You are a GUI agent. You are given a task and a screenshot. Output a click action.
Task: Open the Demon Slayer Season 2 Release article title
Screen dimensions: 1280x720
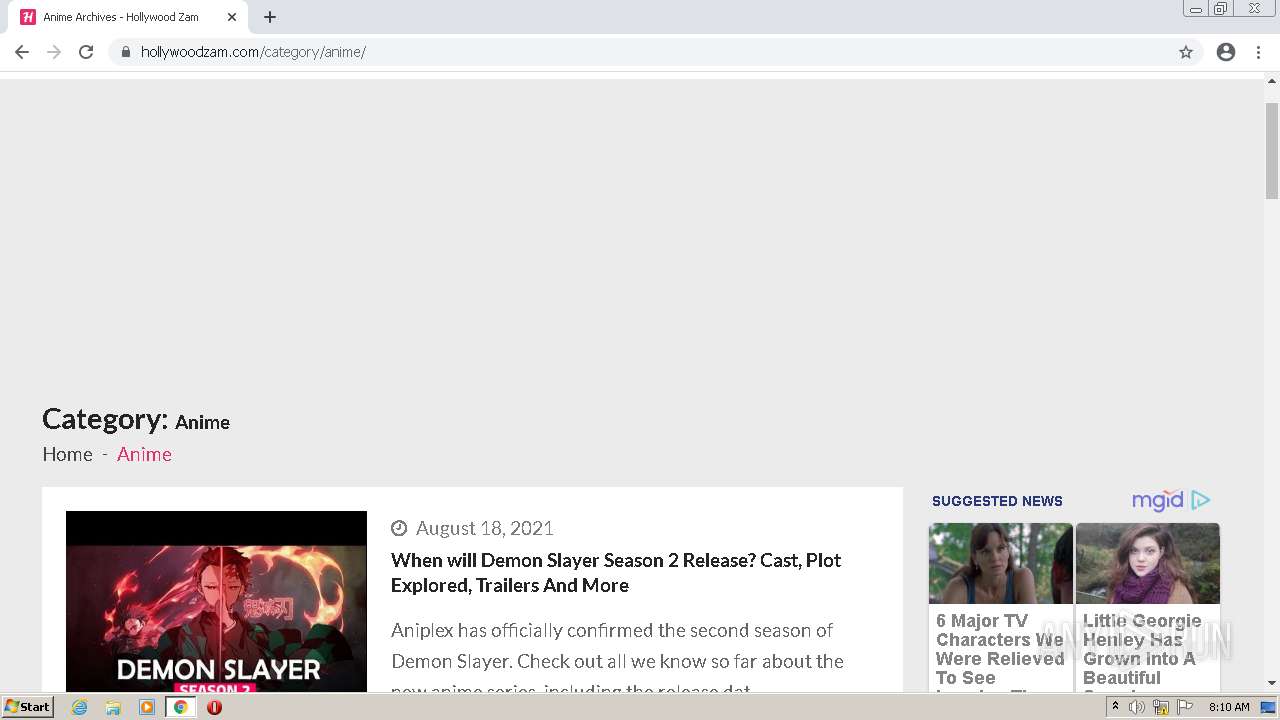tap(616, 572)
